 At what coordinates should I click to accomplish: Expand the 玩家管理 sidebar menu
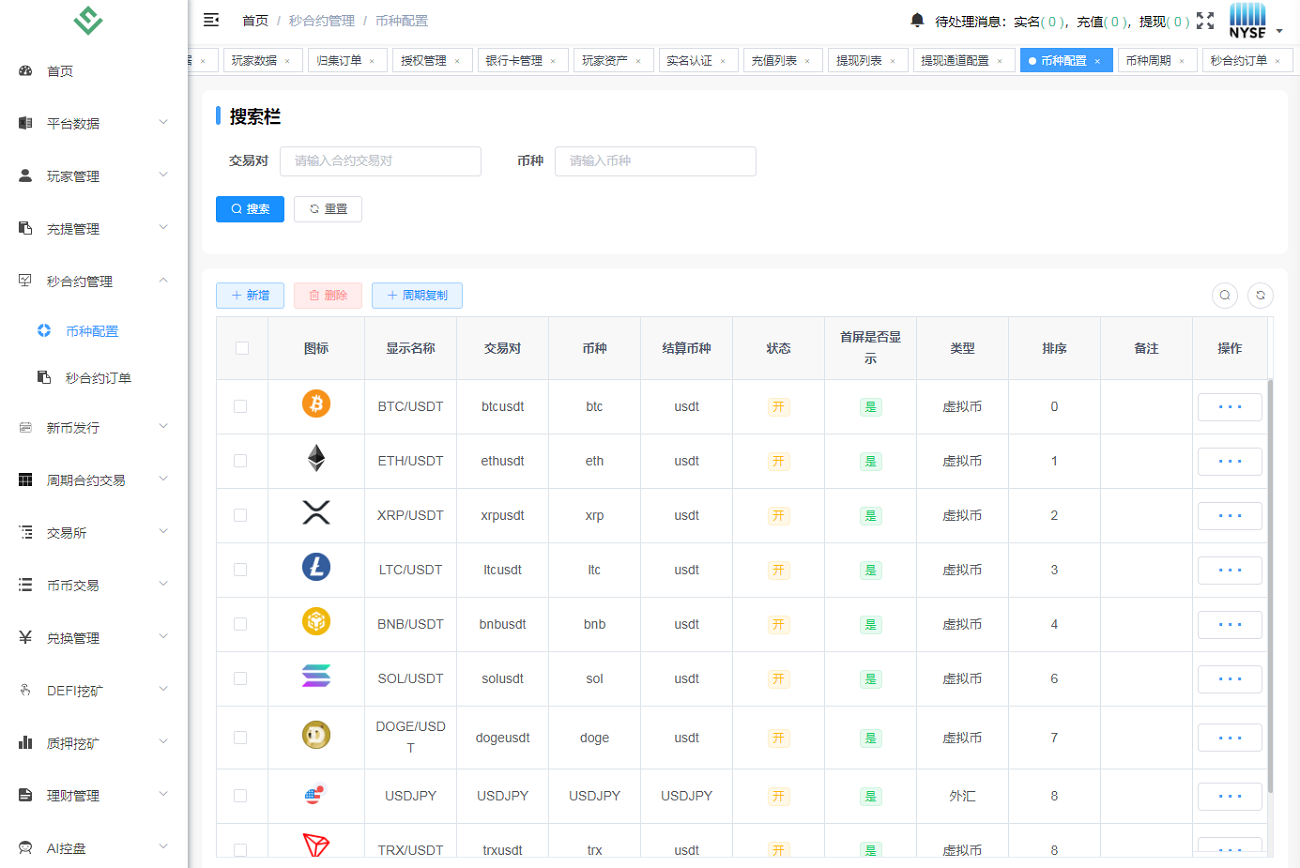click(x=93, y=176)
